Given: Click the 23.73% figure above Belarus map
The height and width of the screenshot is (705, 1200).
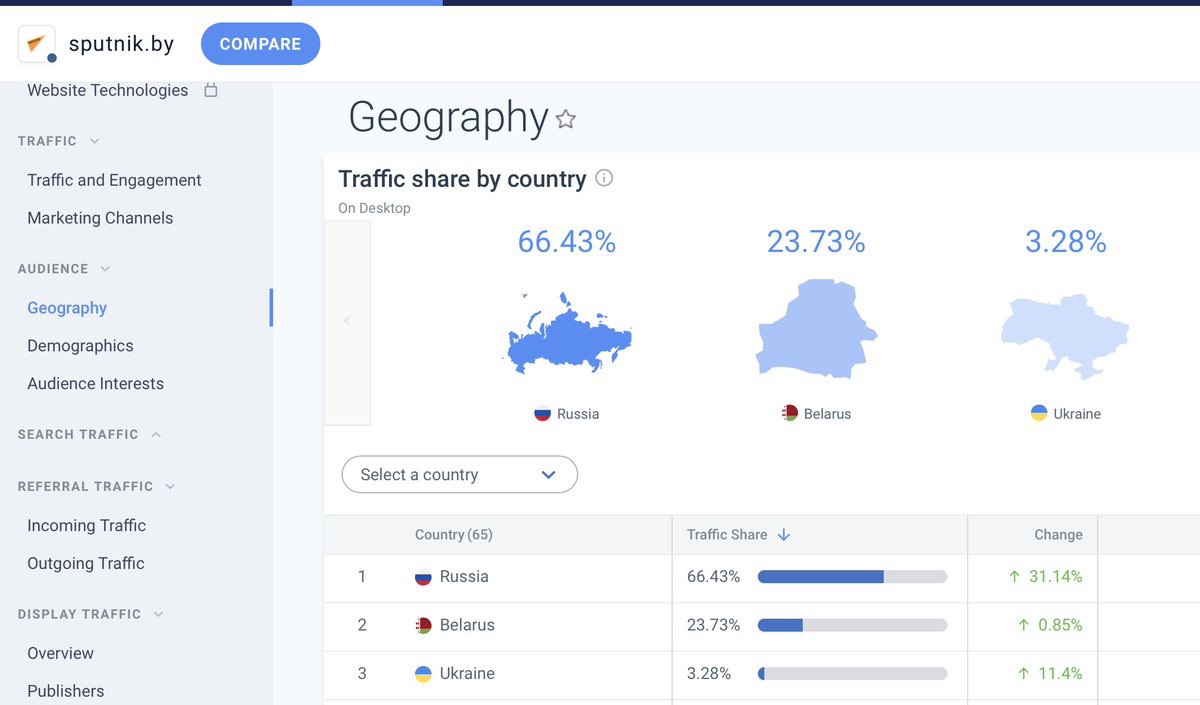Looking at the screenshot, I should (x=816, y=242).
